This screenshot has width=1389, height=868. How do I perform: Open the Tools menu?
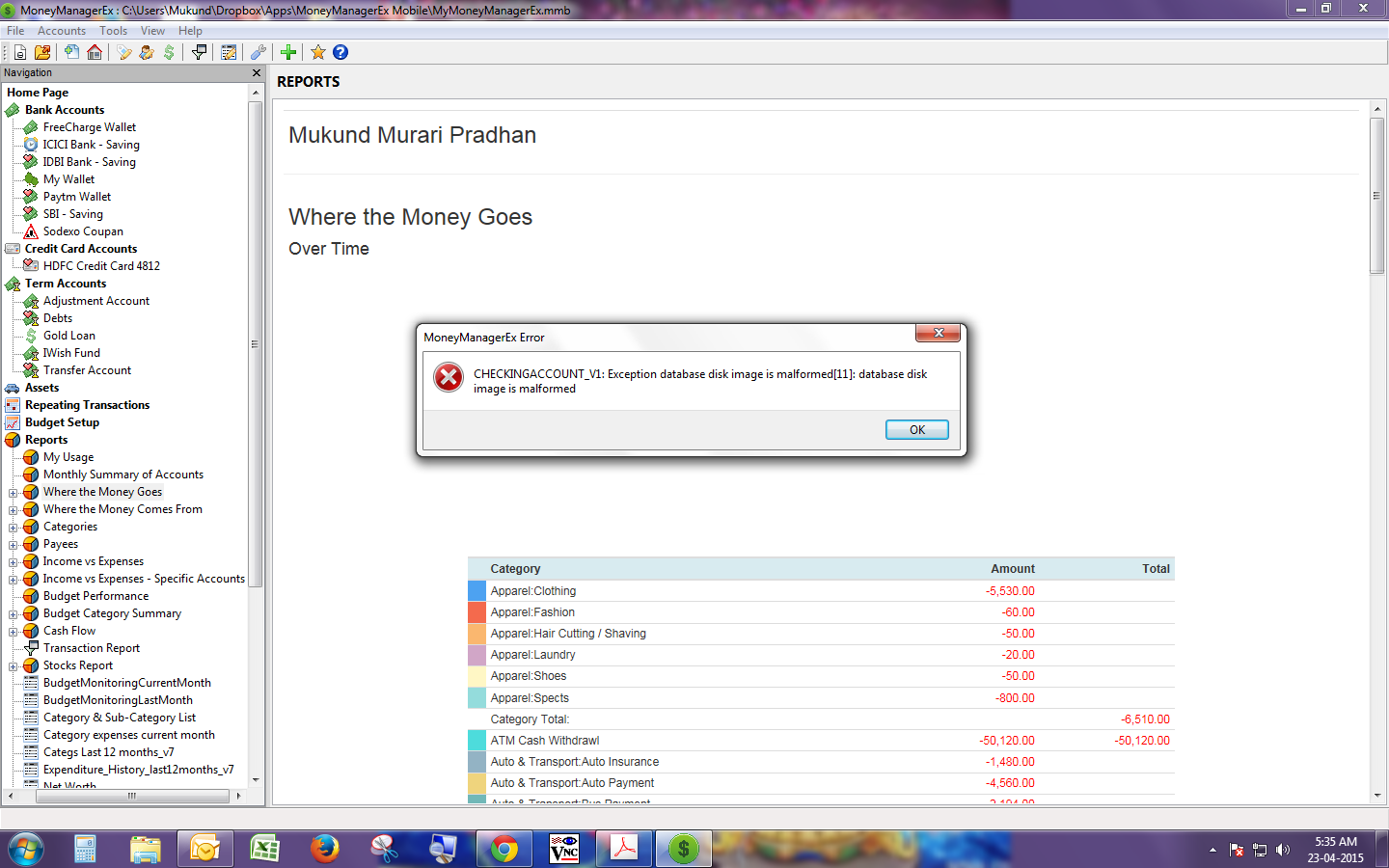click(x=113, y=31)
